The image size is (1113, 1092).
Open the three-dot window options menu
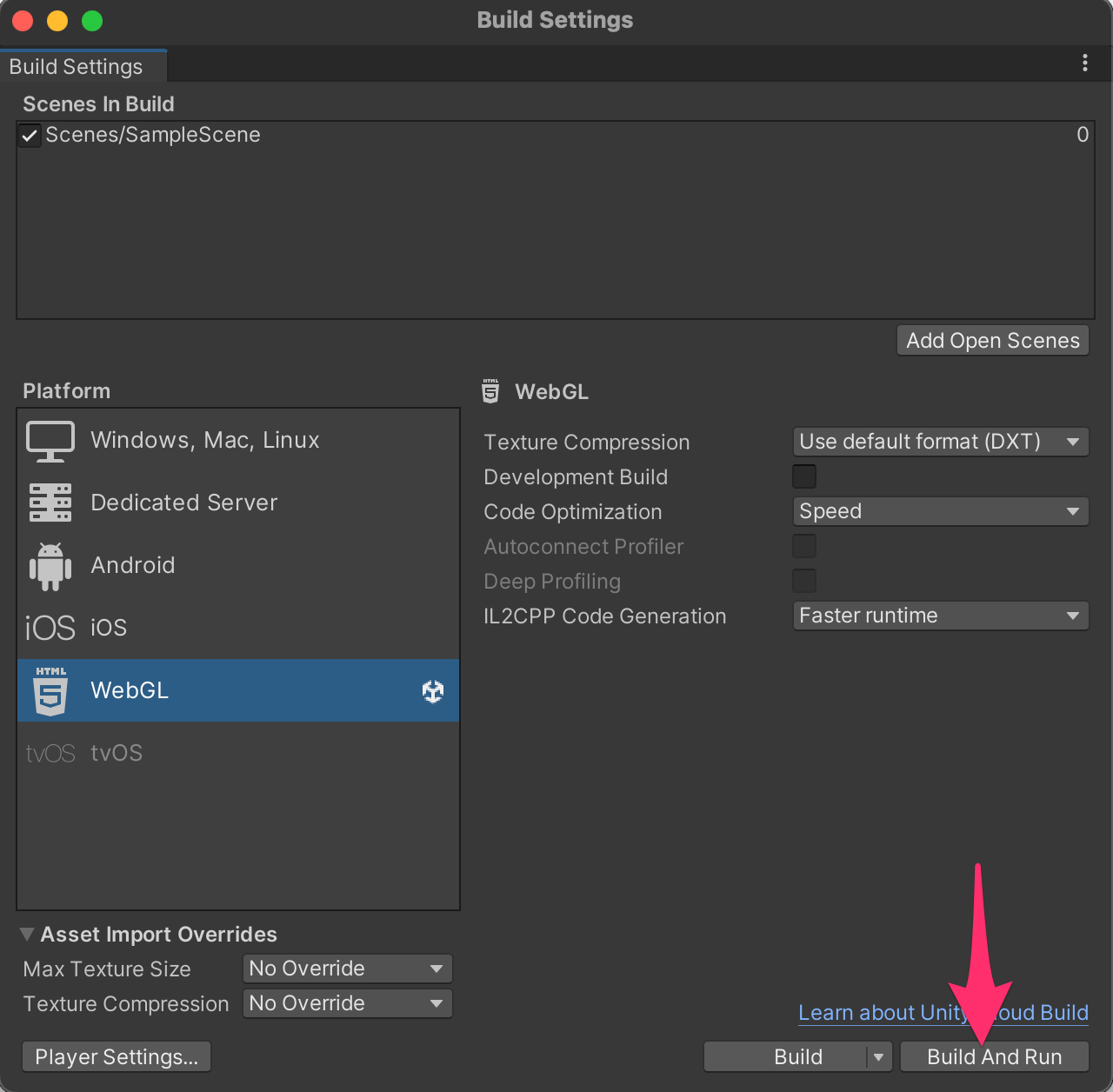[x=1084, y=63]
